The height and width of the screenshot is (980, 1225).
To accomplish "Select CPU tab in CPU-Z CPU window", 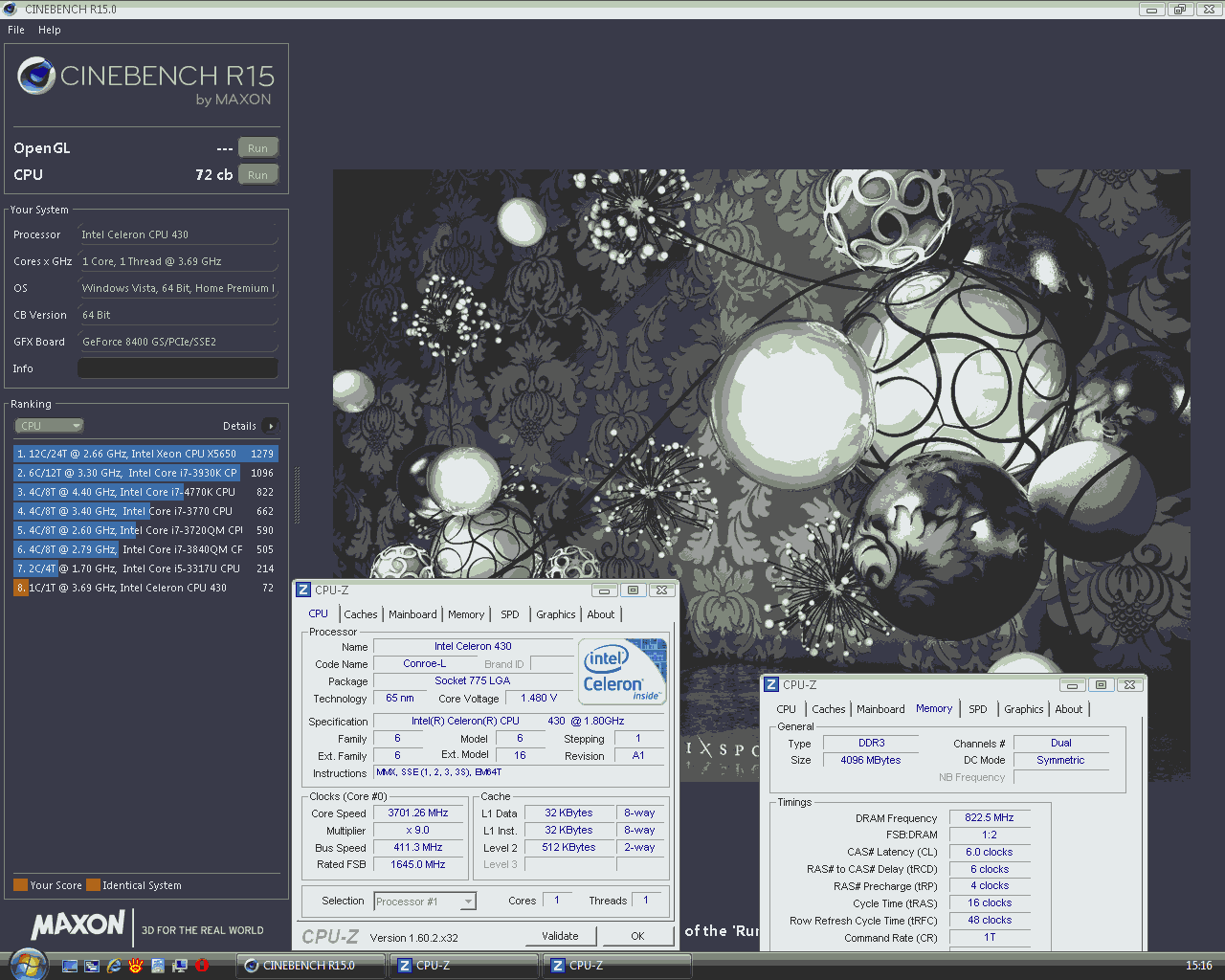I will [319, 613].
